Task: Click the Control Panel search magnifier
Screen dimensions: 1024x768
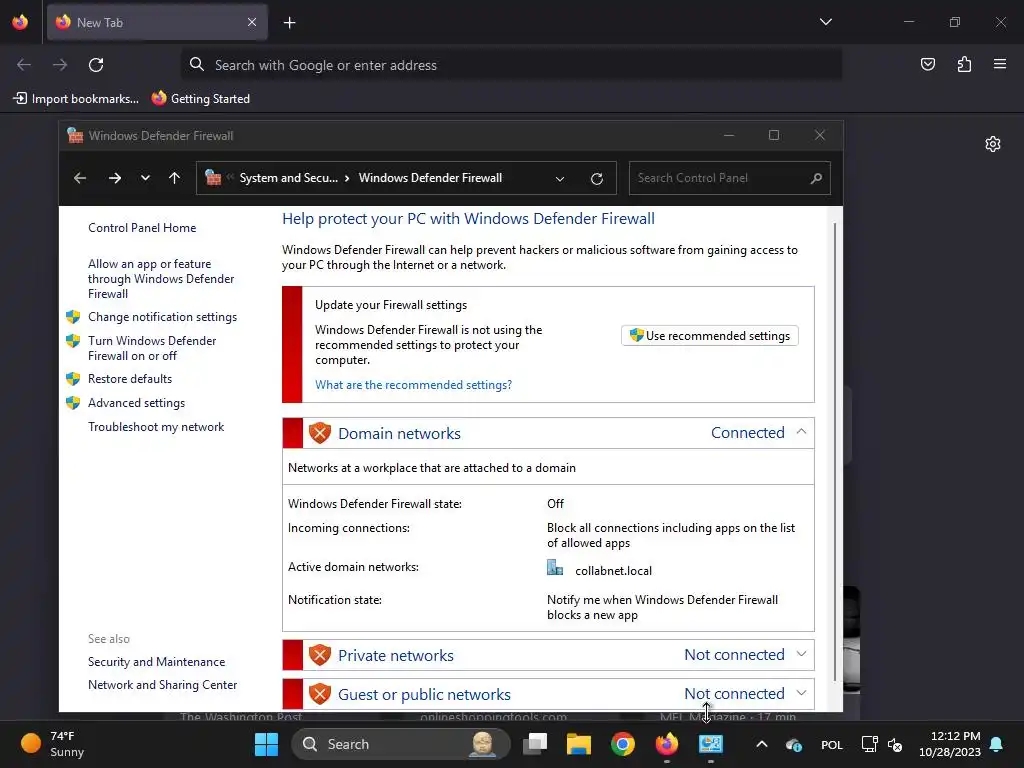Action: [816, 178]
